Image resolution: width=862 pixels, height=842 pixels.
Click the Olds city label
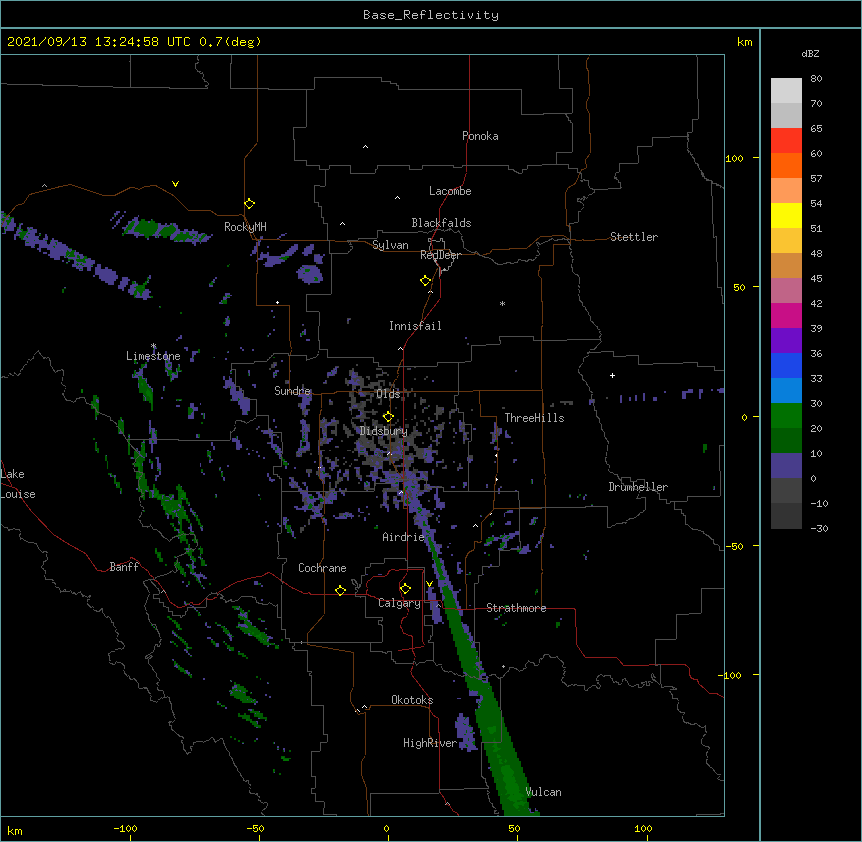click(388, 394)
